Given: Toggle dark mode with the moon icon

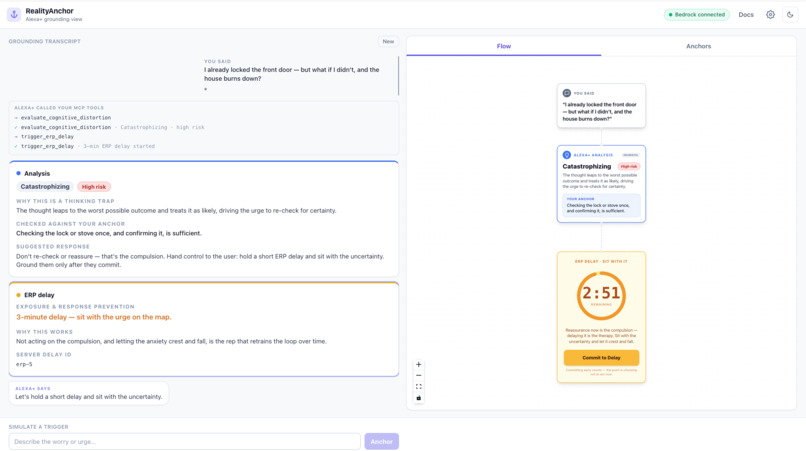Looking at the screenshot, I should 790,14.
